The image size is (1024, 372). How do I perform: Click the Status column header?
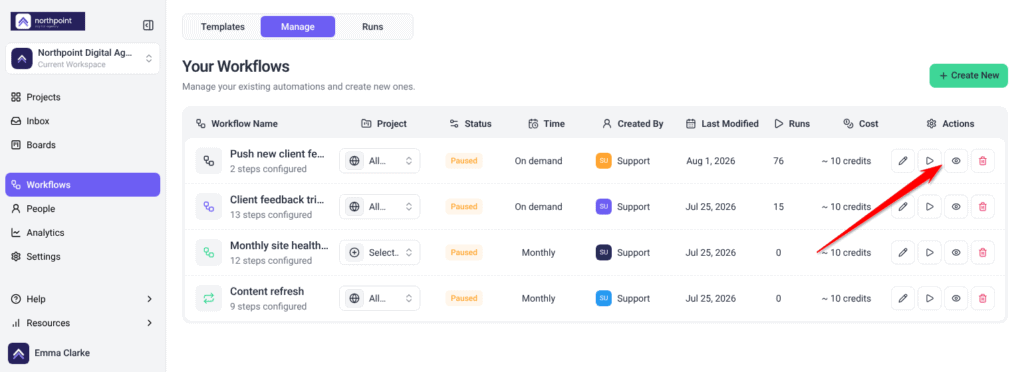click(x=470, y=123)
